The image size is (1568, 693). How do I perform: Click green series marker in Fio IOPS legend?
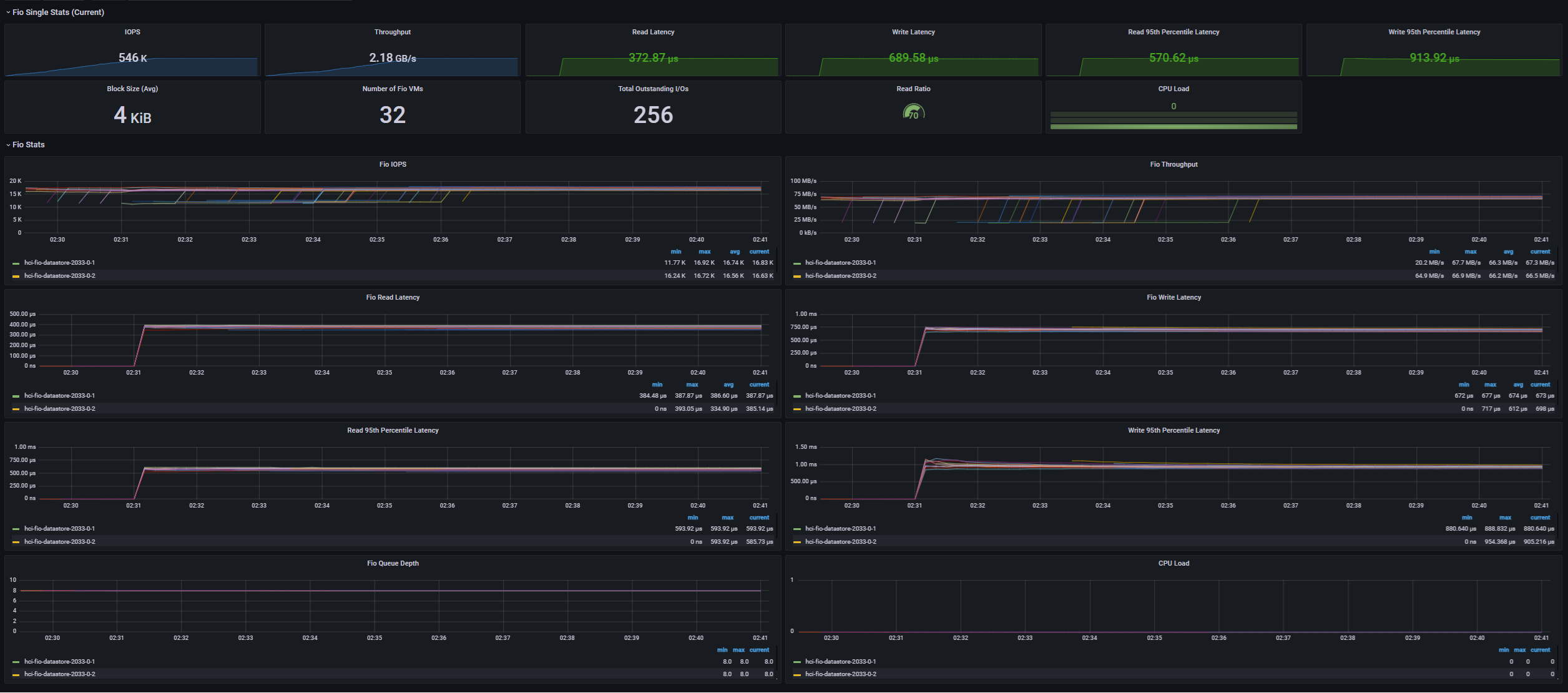16,263
